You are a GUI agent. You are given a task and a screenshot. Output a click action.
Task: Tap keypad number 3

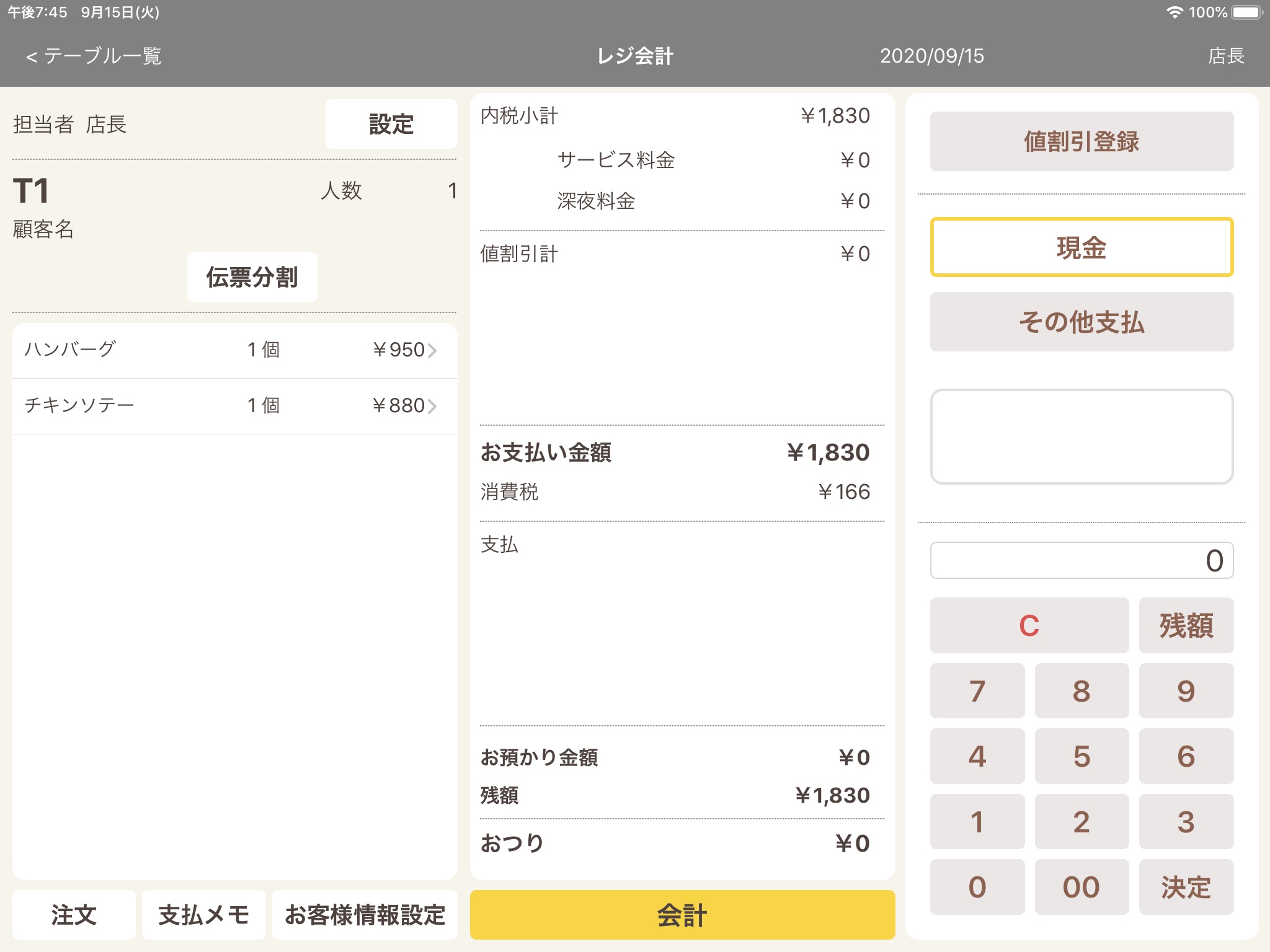pos(1186,822)
